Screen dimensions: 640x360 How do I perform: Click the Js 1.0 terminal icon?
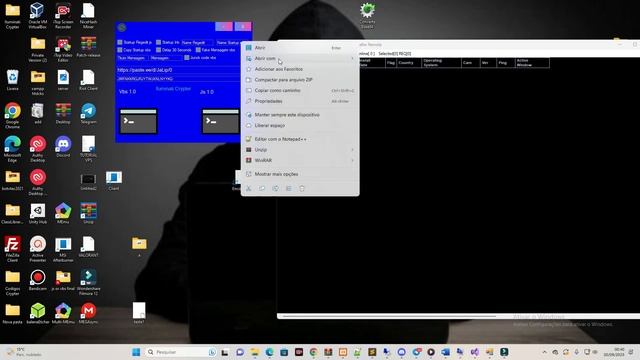coord(221,121)
